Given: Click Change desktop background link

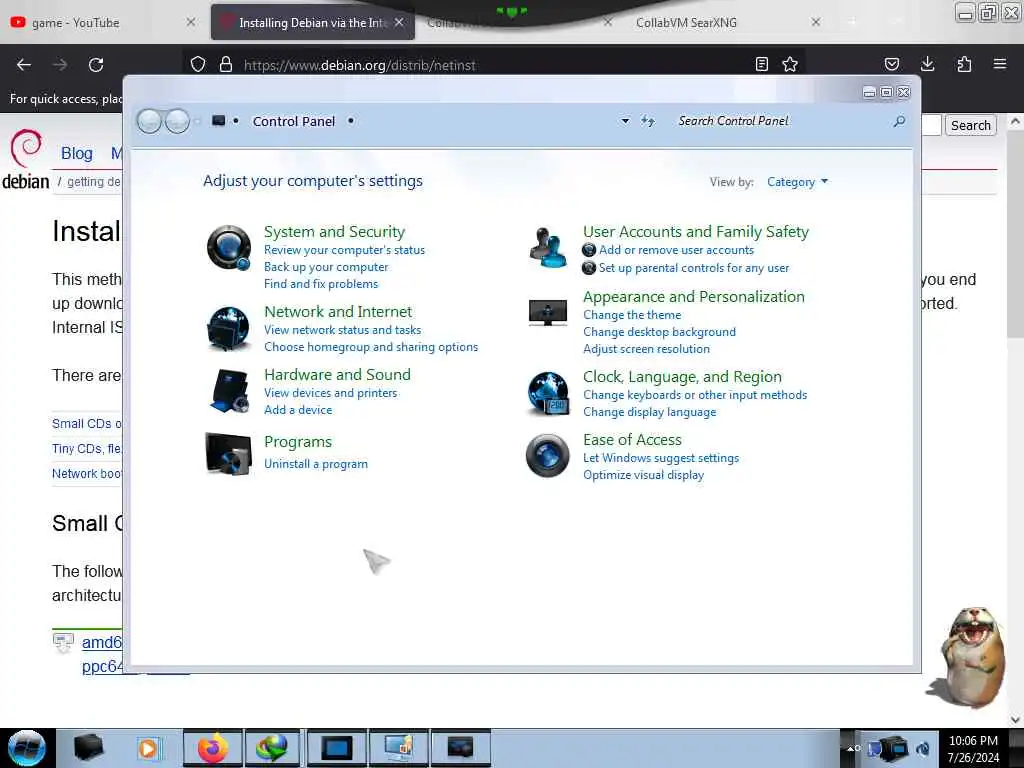Looking at the screenshot, I should (x=660, y=332).
